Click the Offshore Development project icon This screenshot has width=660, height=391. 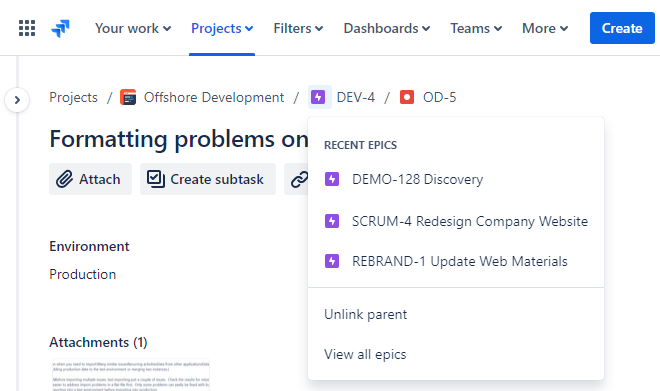[x=128, y=97]
